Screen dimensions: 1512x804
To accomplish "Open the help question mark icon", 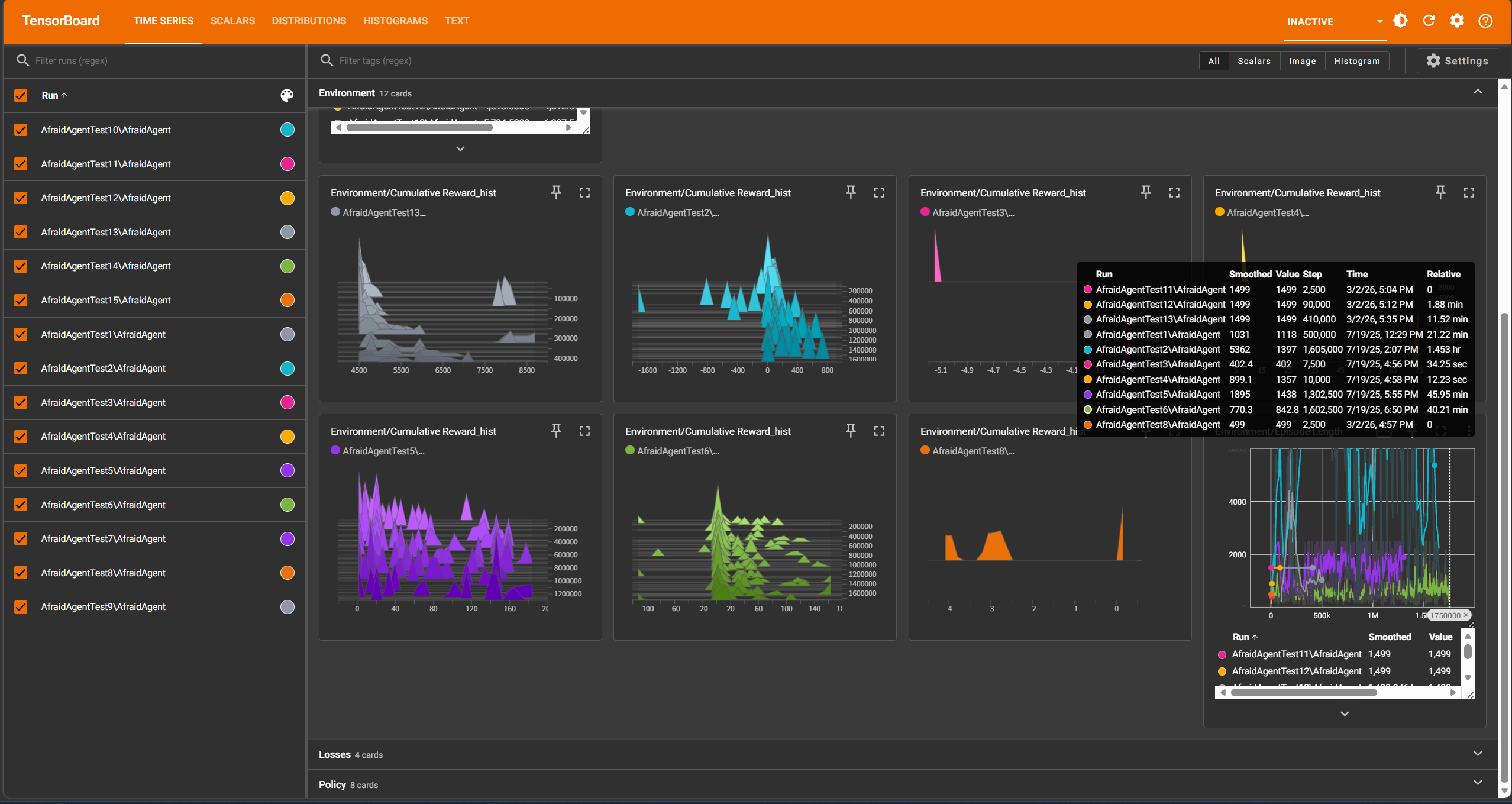I will (1485, 21).
